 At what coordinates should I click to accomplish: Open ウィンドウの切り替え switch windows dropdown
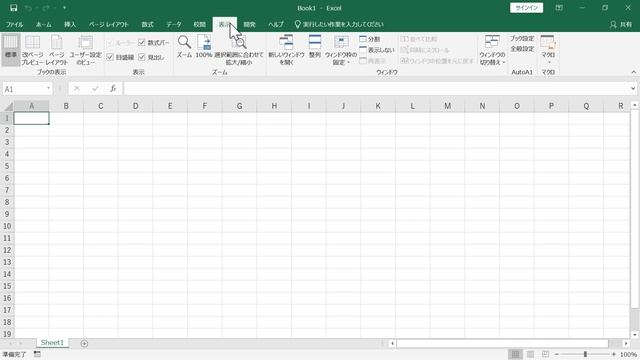click(492, 50)
